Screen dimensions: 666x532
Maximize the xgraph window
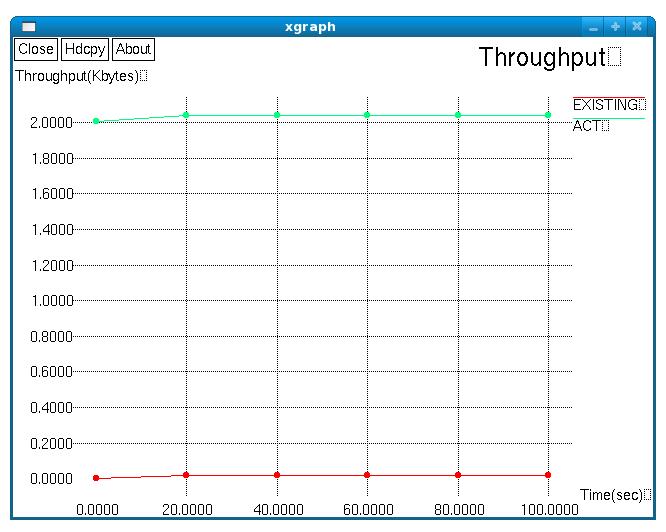(615, 27)
